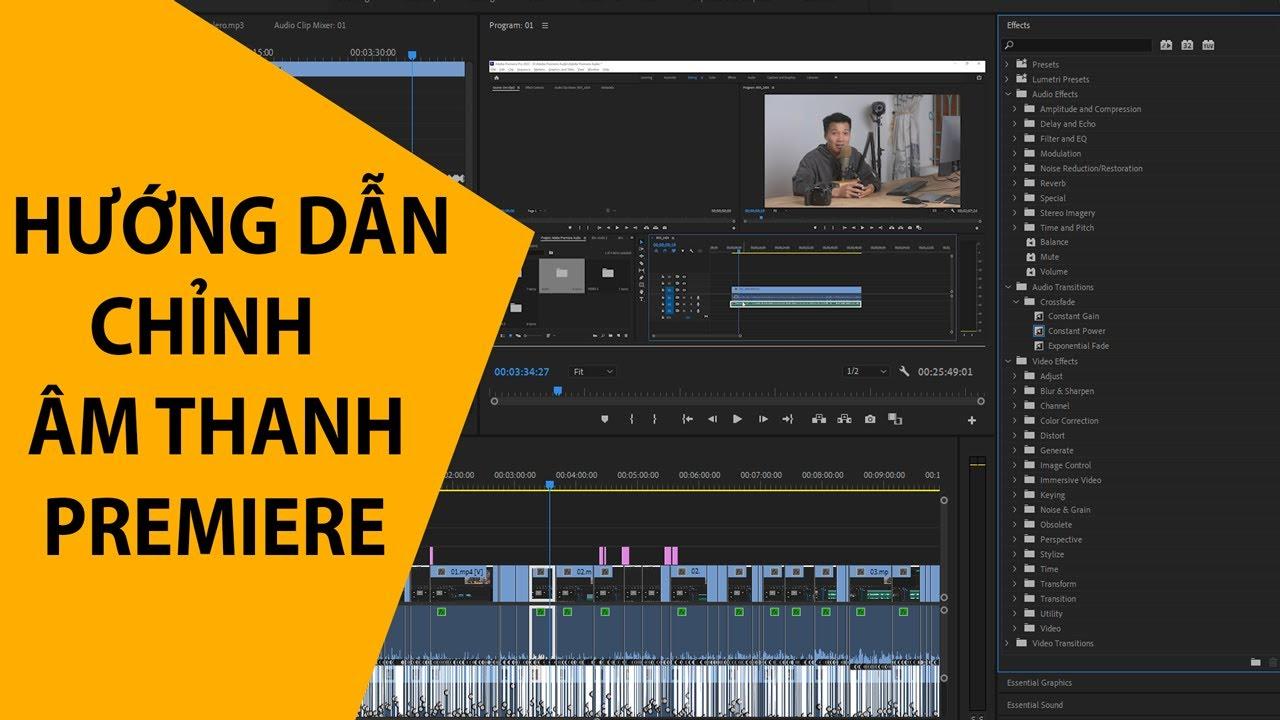1280x720 pixels.
Task: Expand the Video Transitions folder
Action: [1007, 643]
